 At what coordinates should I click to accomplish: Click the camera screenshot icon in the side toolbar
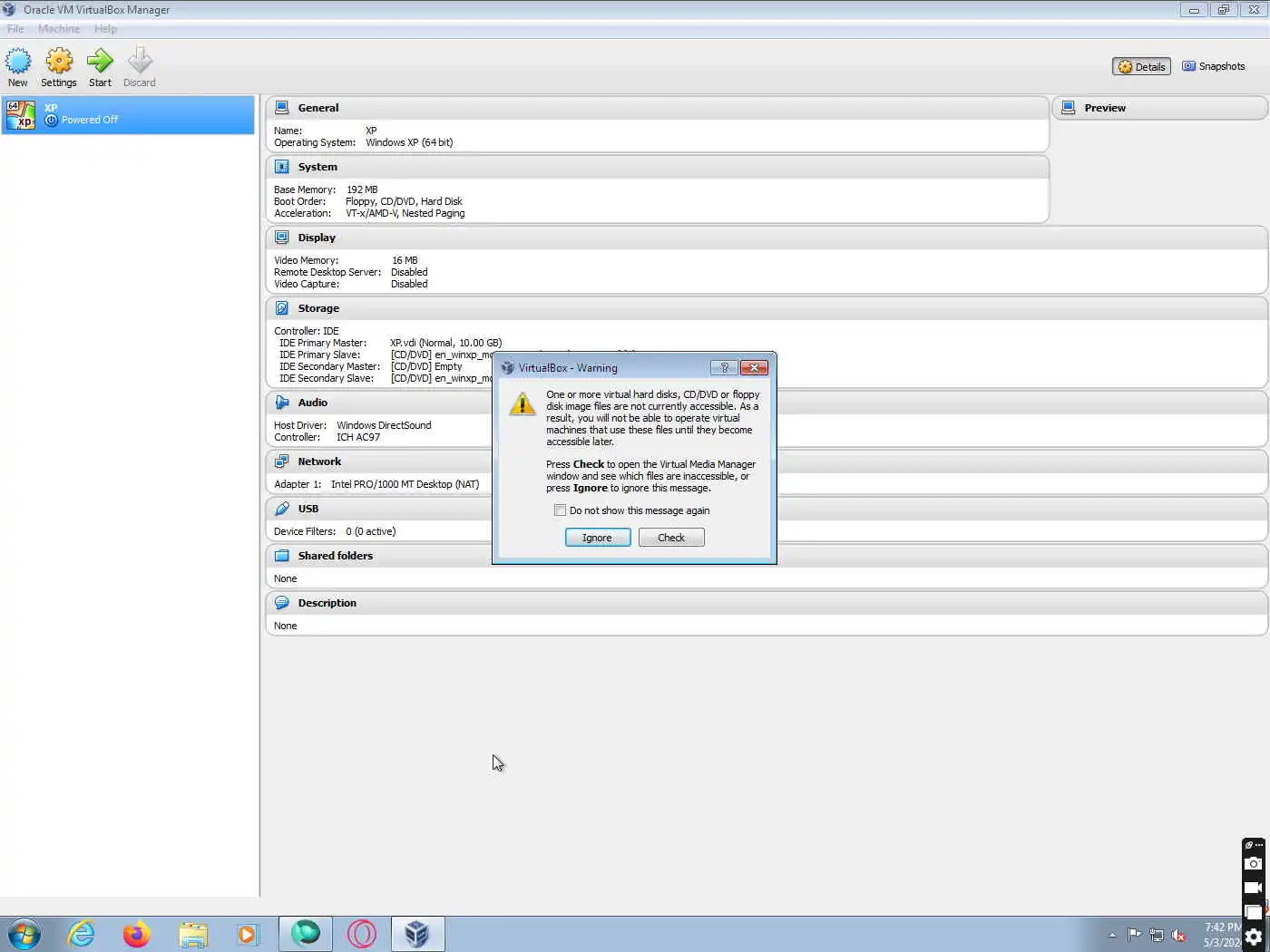click(1253, 863)
